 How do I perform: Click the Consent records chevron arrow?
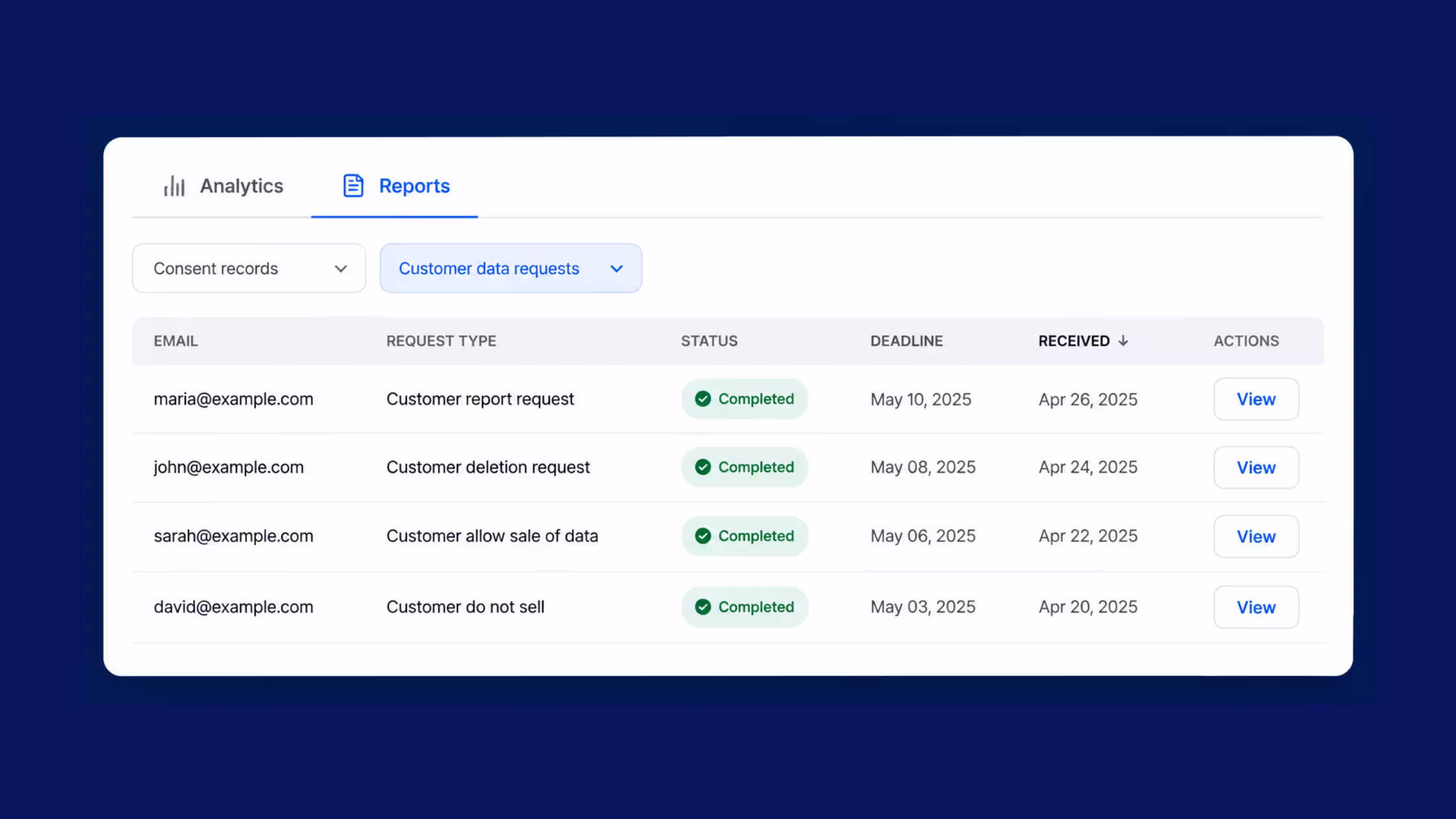tap(341, 269)
